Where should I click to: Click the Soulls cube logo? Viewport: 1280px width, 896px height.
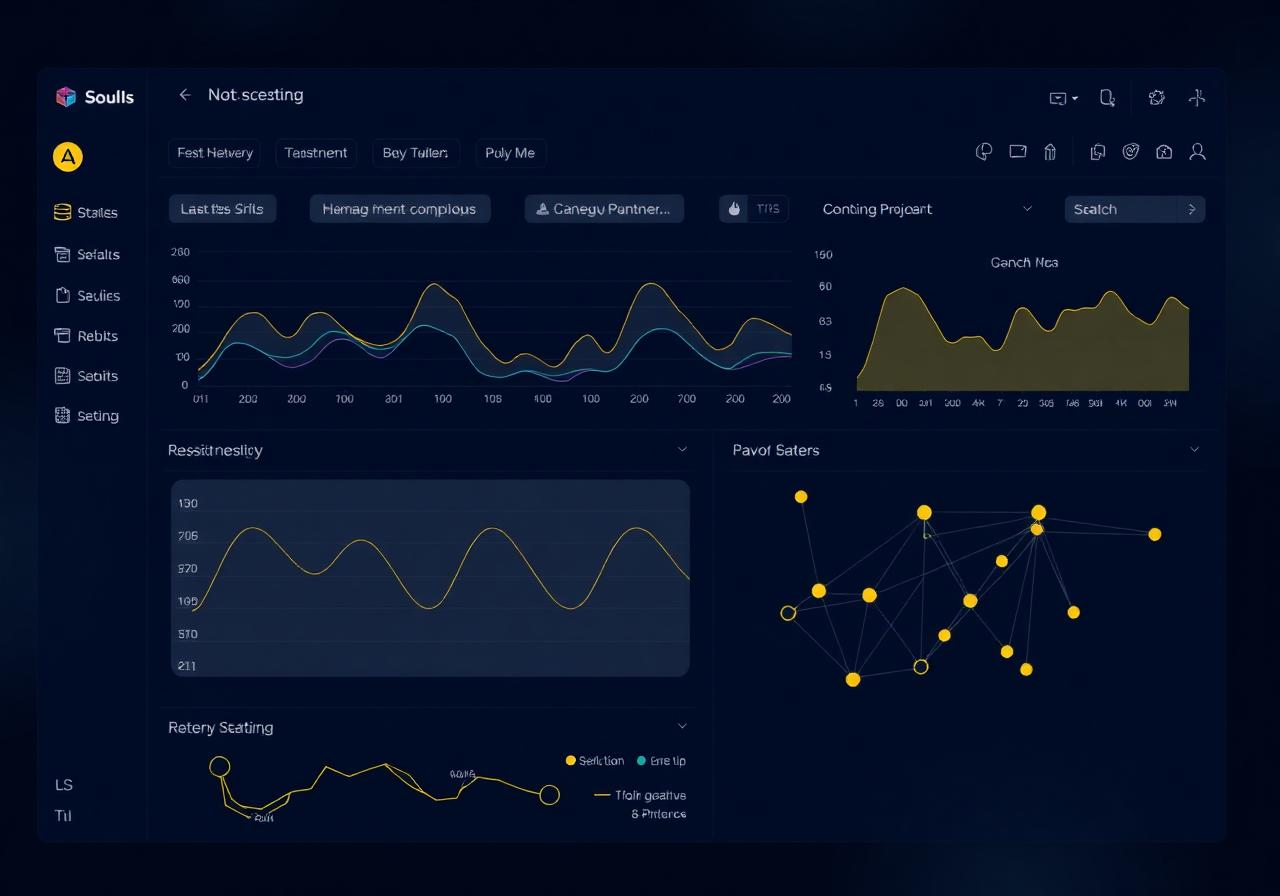click(66, 97)
